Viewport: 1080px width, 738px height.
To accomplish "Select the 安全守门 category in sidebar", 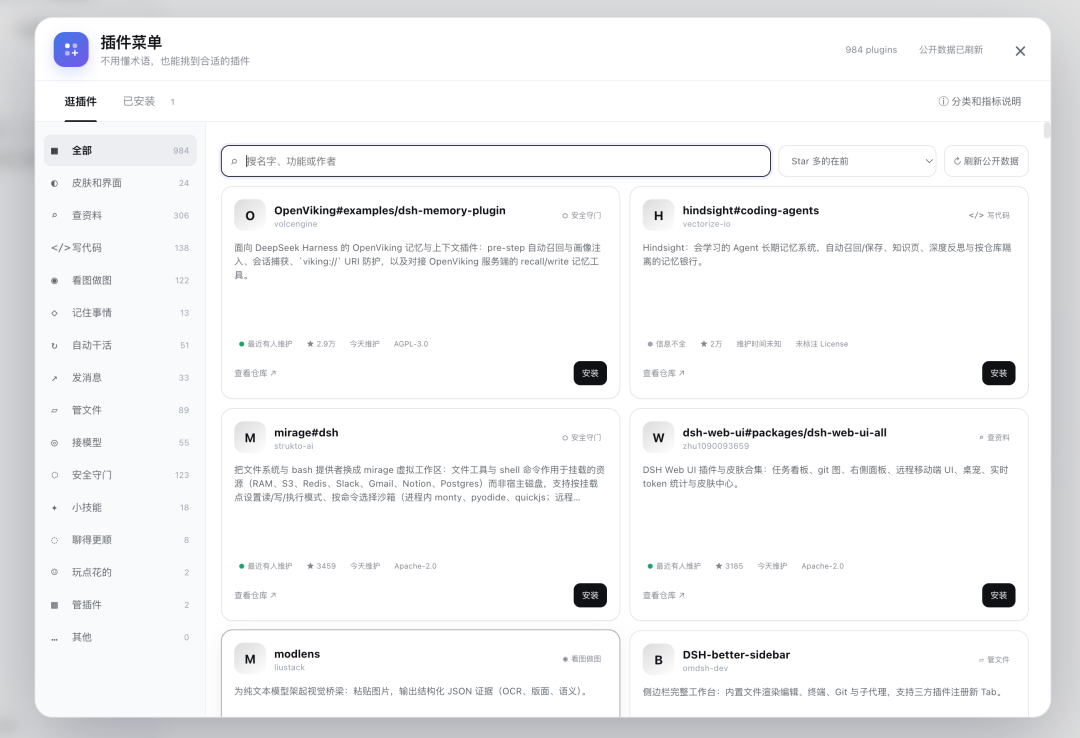I will pyautogui.click(x=120, y=474).
